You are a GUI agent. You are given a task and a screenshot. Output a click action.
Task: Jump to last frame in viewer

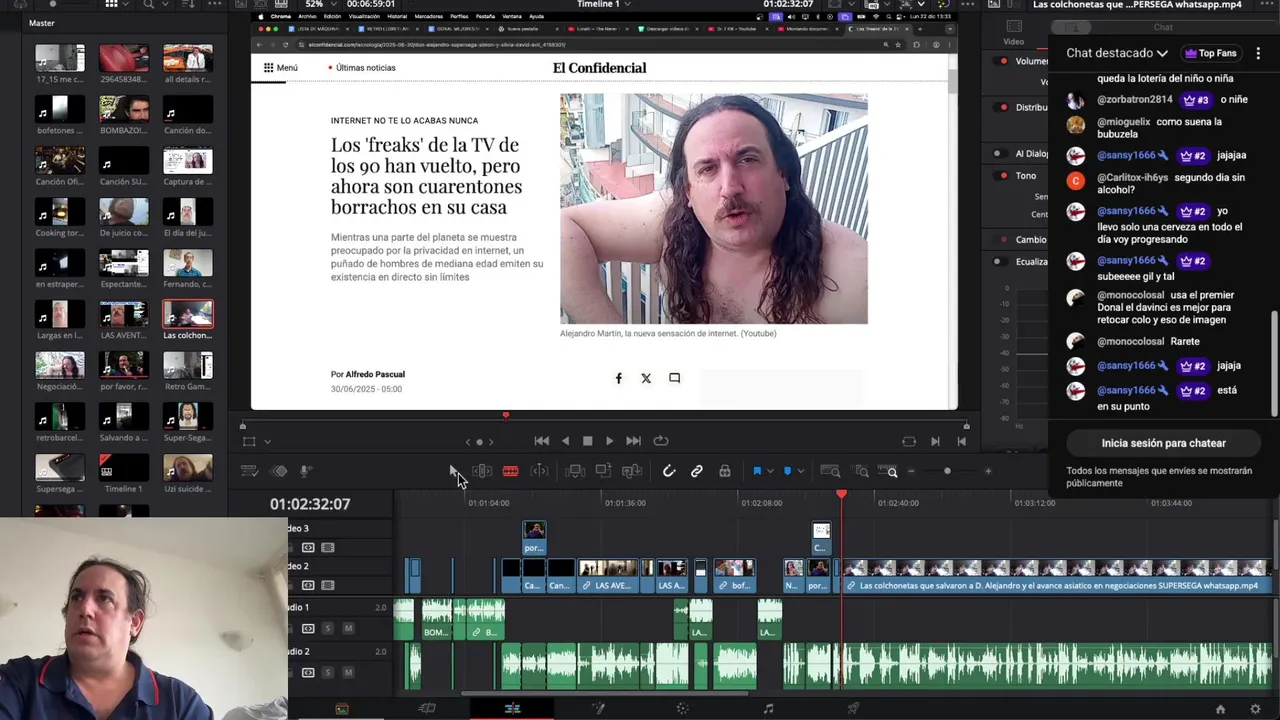pos(633,441)
